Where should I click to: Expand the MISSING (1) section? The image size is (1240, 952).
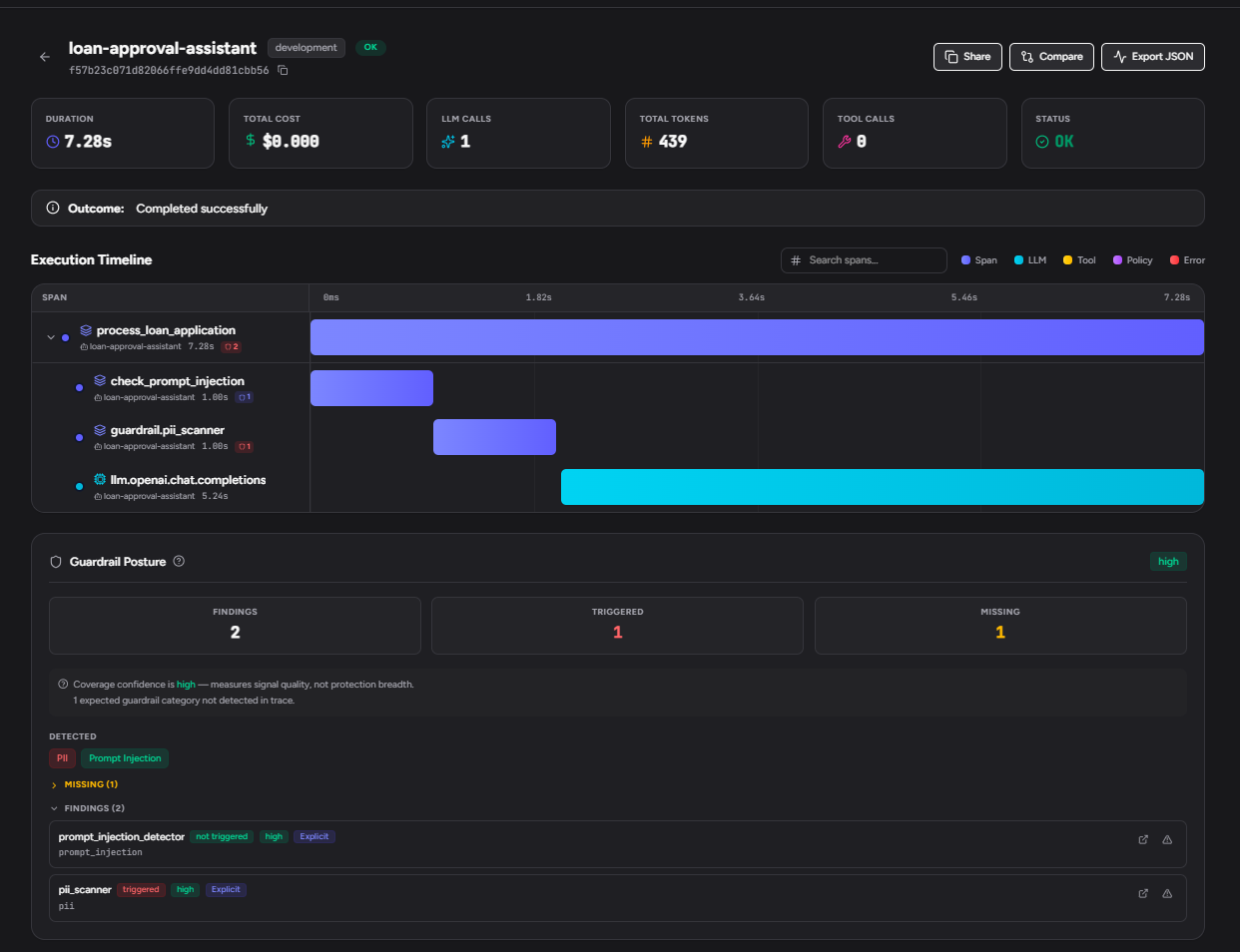tap(85, 784)
